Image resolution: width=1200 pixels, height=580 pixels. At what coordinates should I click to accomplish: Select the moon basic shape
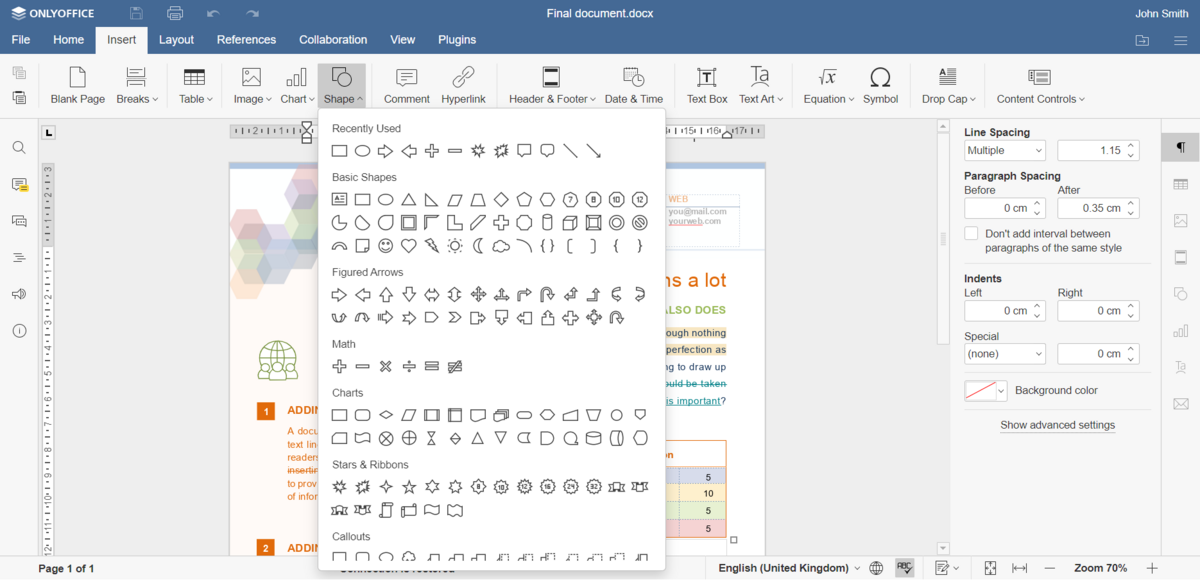click(x=478, y=246)
